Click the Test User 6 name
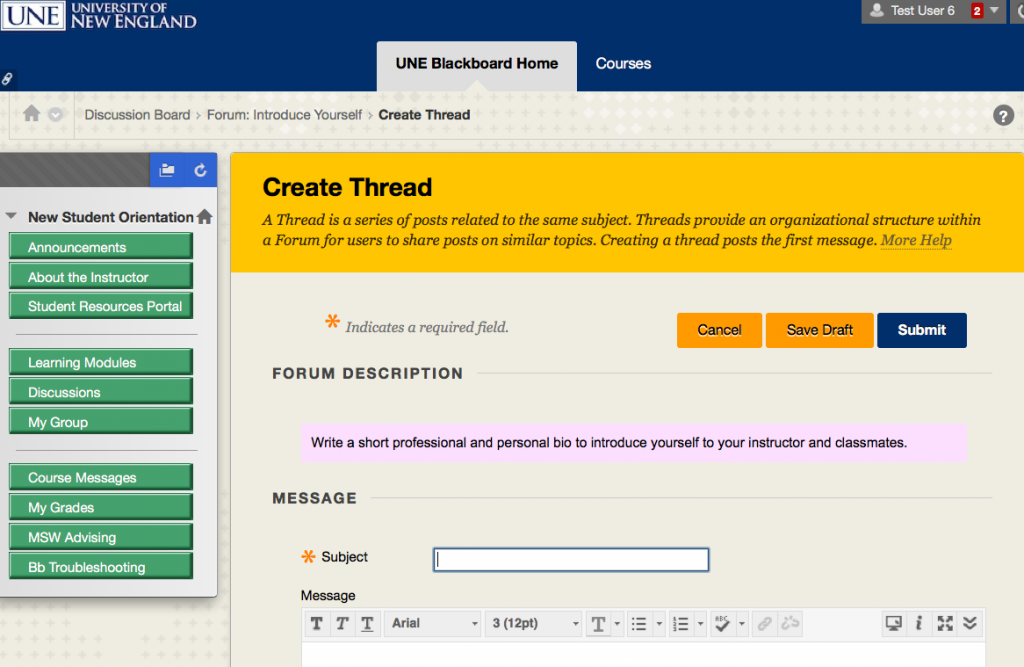The height and width of the screenshot is (667, 1024). [922, 10]
